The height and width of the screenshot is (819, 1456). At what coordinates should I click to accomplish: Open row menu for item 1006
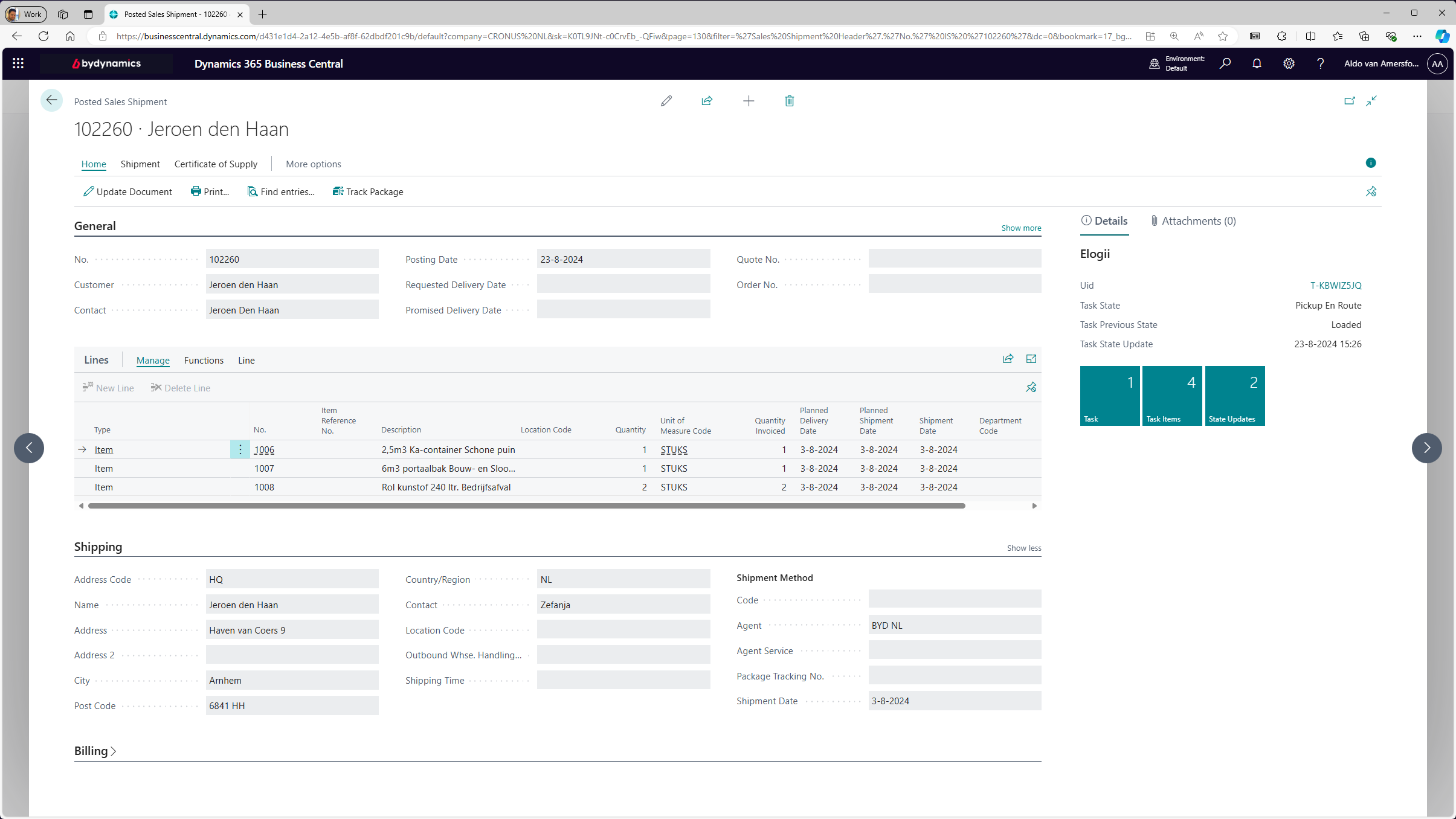(240, 449)
